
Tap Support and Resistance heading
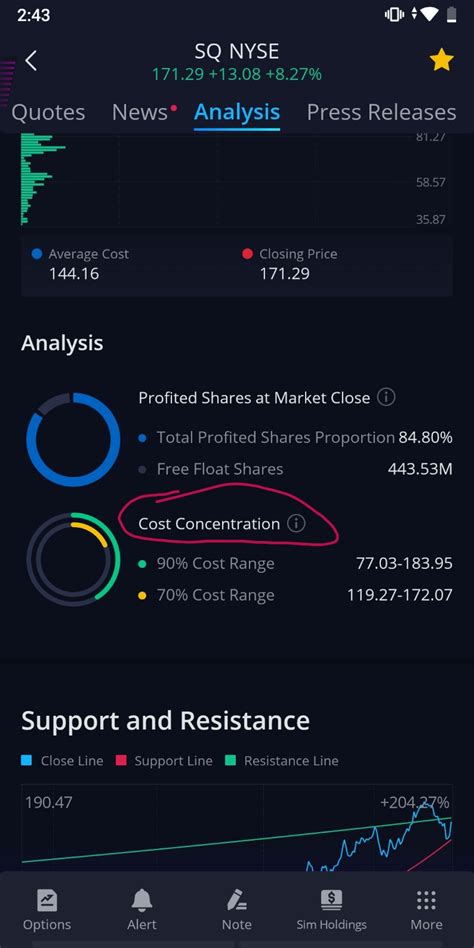(165, 721)
